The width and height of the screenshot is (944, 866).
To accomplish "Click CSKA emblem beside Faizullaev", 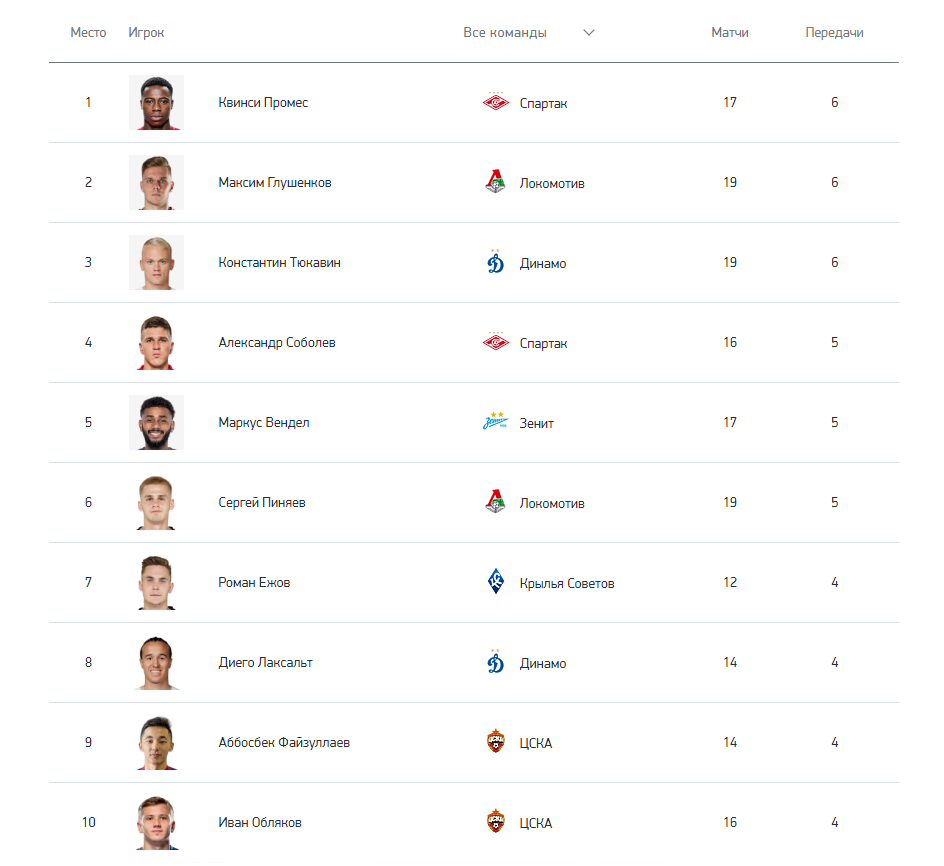I will pos(495,742).
